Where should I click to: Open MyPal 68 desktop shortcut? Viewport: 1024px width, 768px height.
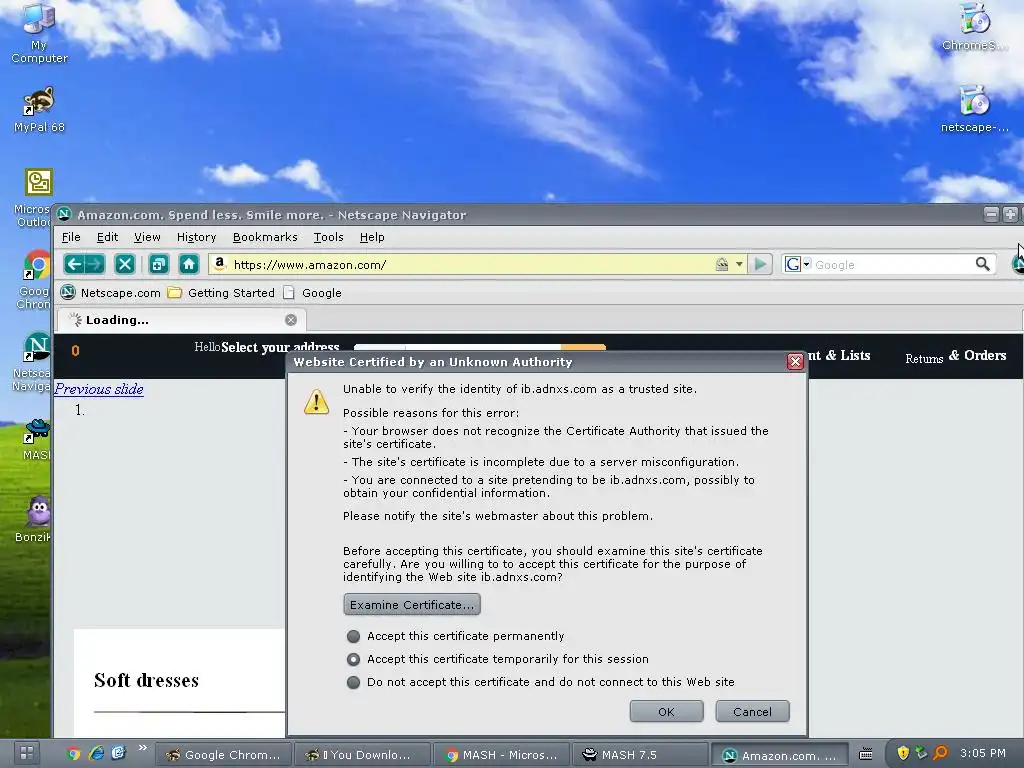click(x=39, y=110)
